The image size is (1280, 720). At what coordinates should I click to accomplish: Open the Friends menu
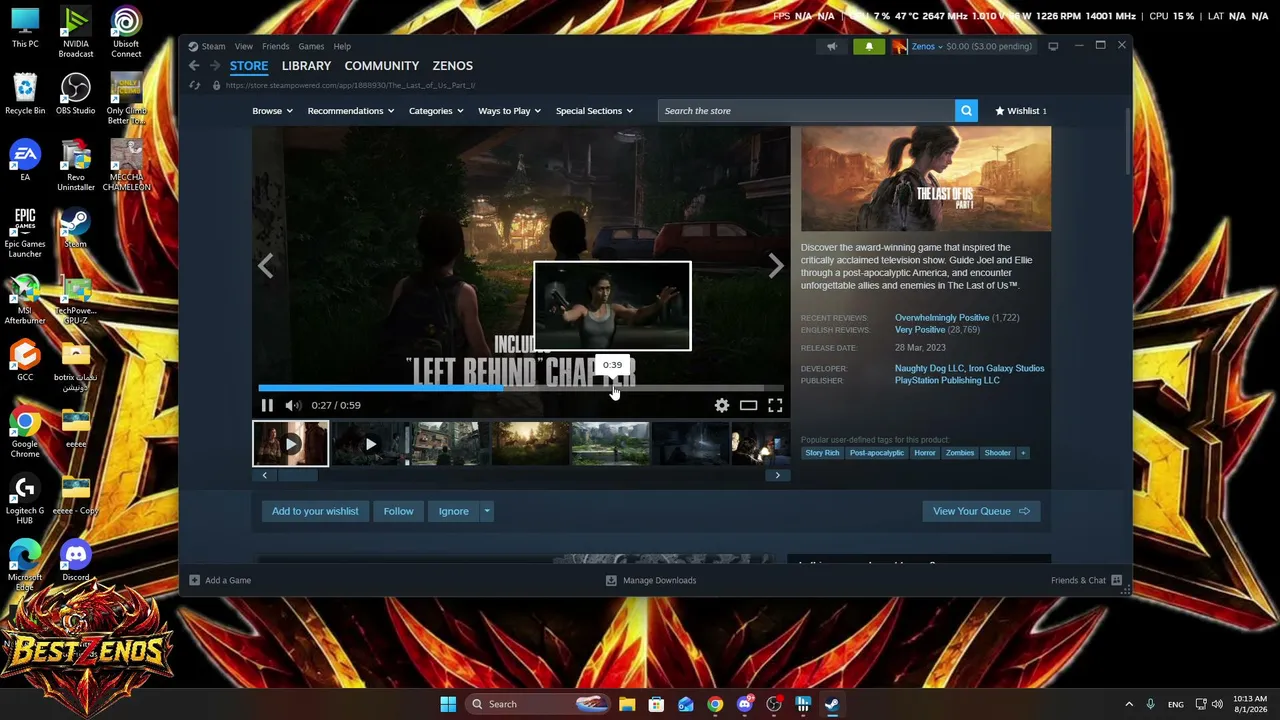(x=275, y=46)
